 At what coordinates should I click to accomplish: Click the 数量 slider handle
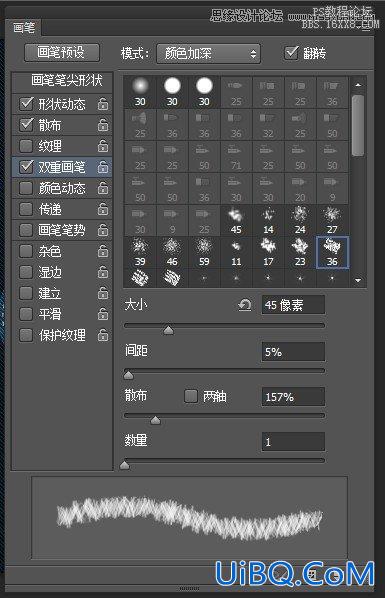point(125,465)
